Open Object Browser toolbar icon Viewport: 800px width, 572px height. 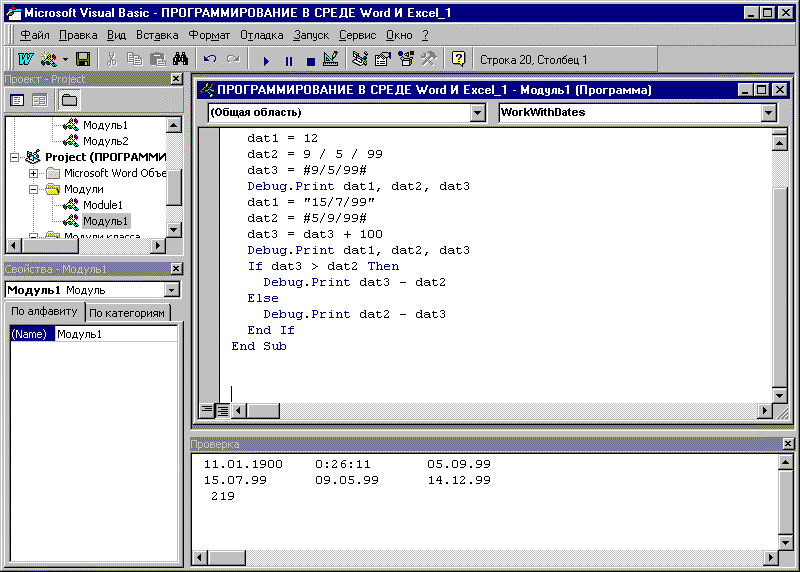(406, 60)
